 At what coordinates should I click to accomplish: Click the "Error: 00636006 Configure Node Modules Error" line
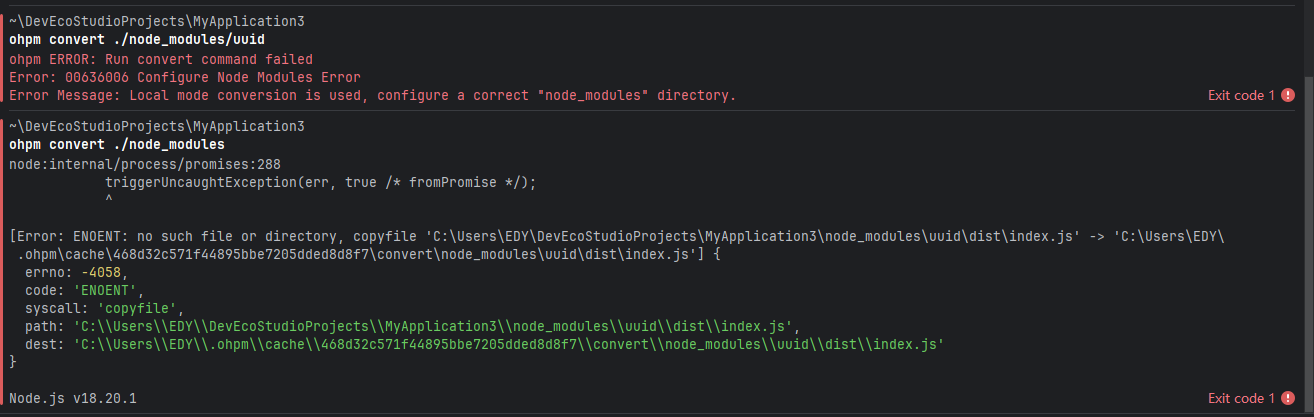tap(185, 77)
